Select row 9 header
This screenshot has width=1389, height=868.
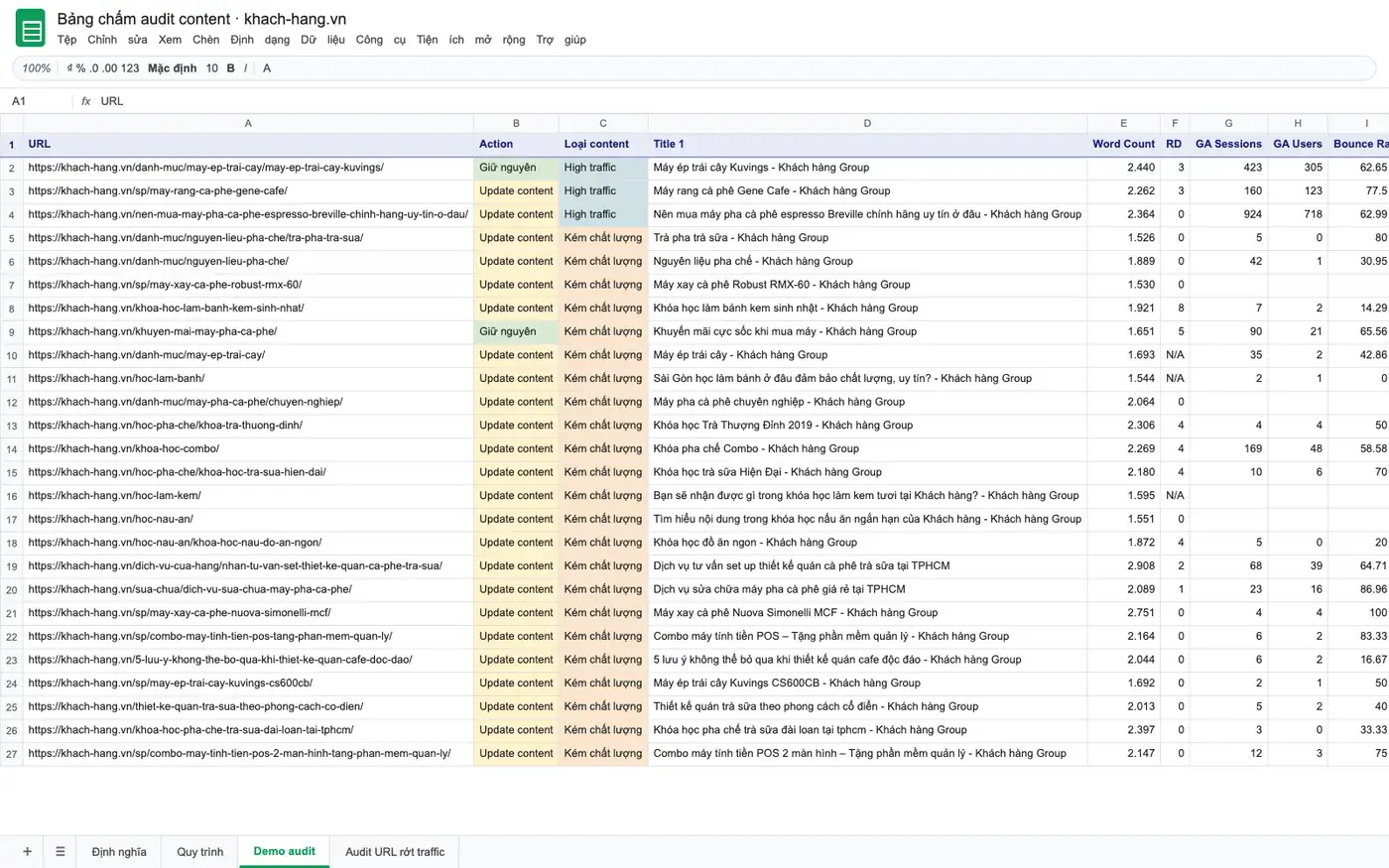coord(12,332)
